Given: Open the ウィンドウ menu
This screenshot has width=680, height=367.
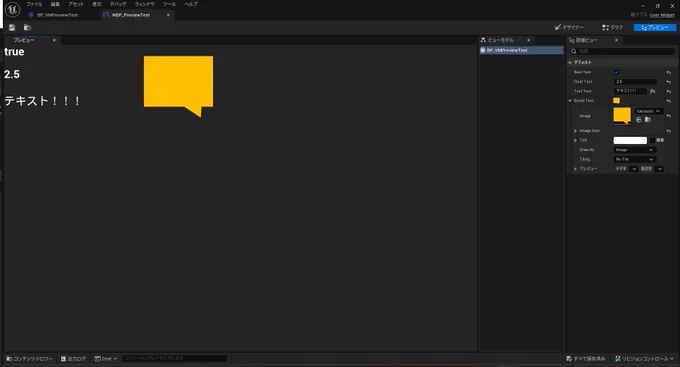Looking at the screenshot, I should click(144, 4).
